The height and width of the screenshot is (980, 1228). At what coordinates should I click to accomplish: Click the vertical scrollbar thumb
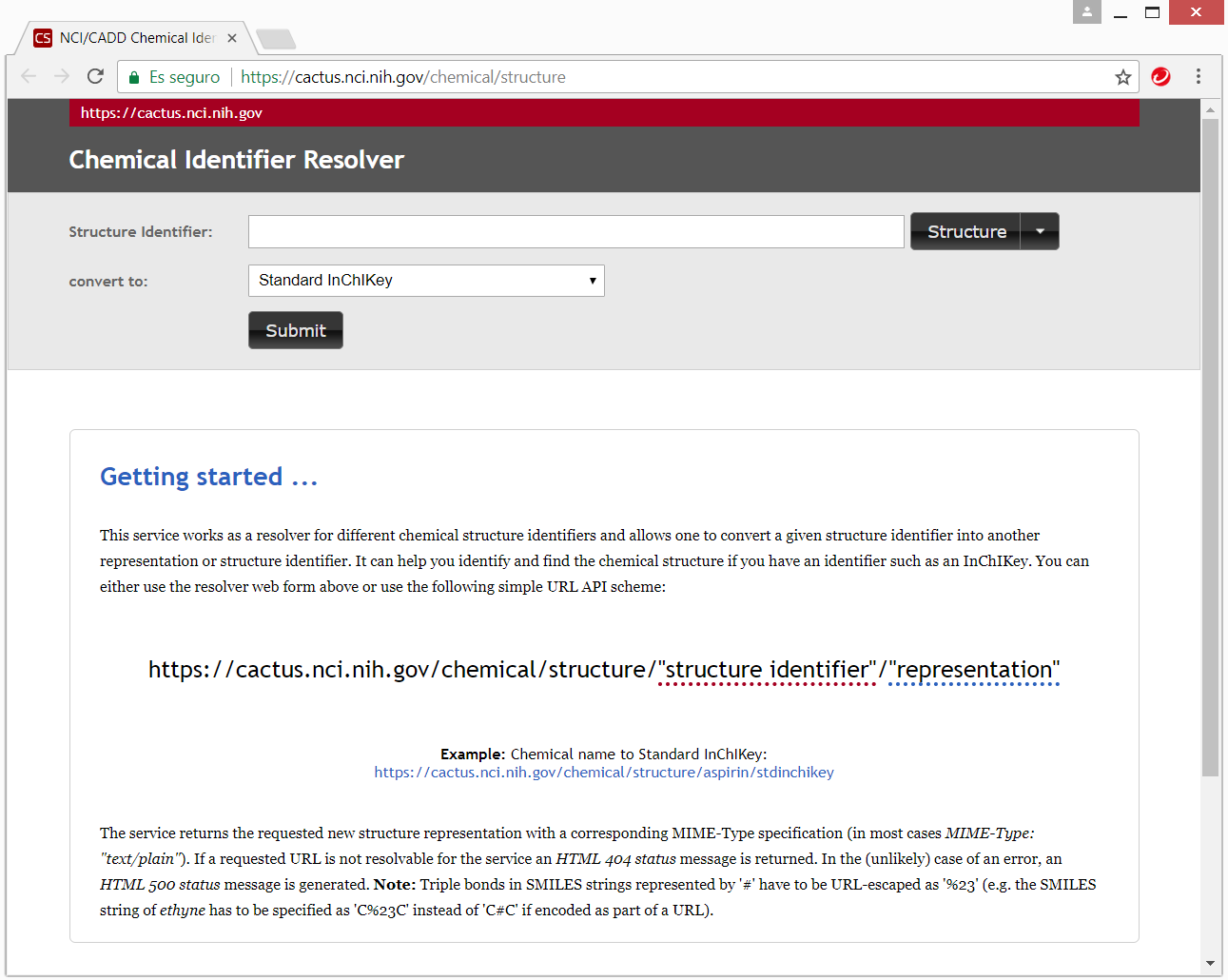tap(1210, 447)
